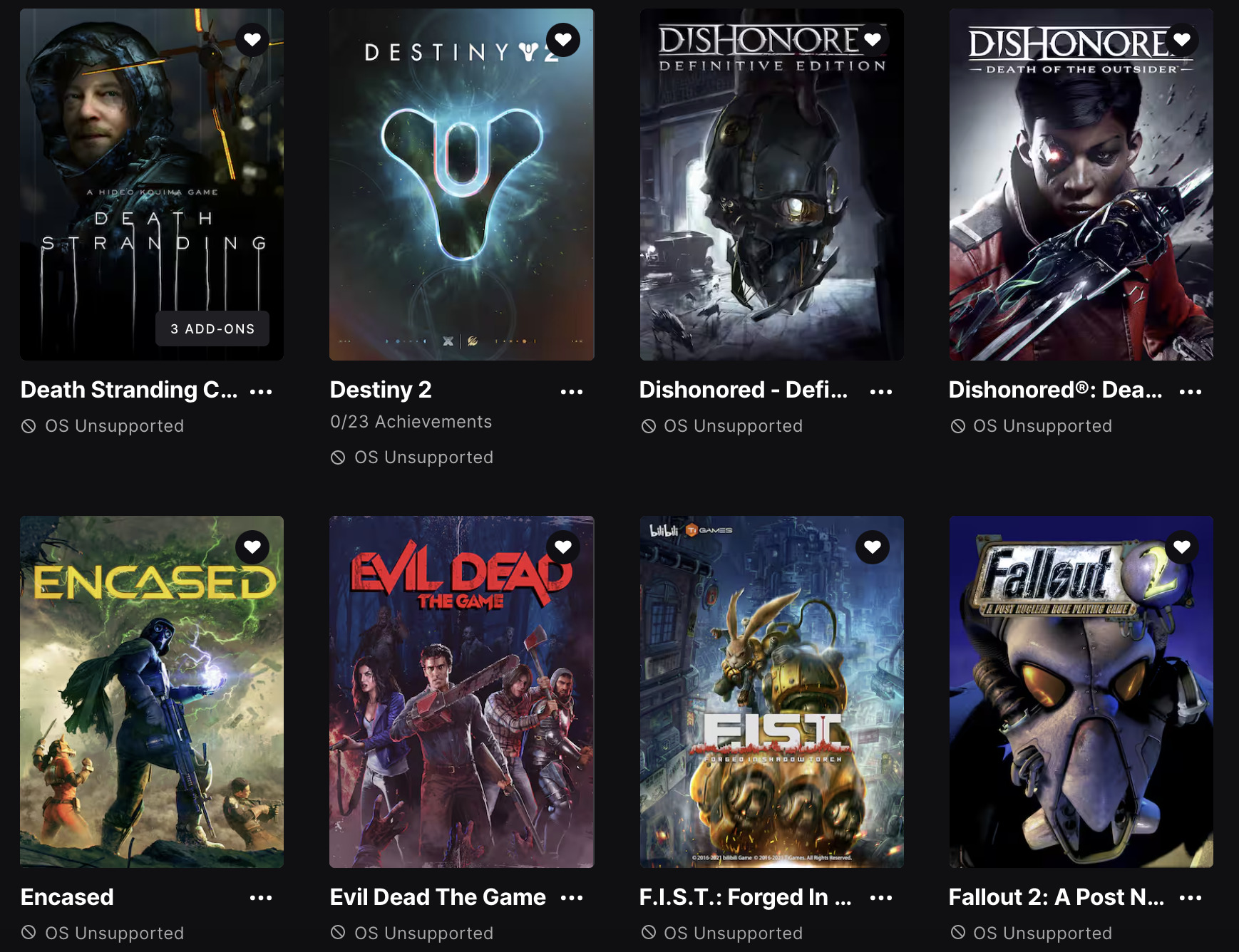Open Death Stranding cover art thumbnail

click(x=152, y=185)
